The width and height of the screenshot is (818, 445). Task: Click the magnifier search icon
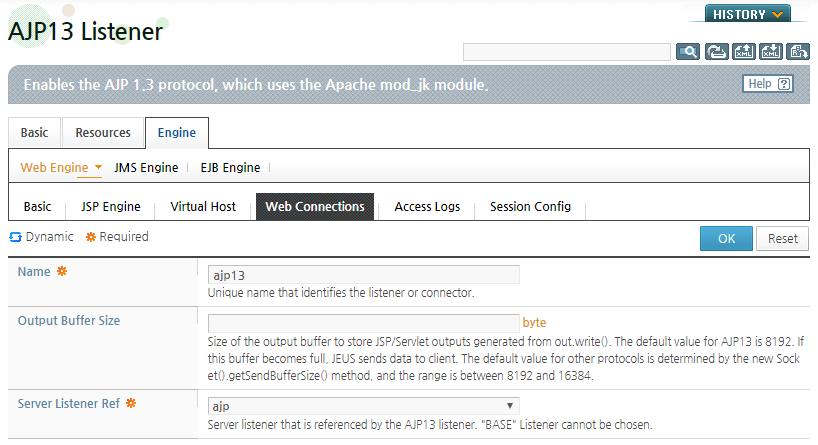[x=688, y=52]
